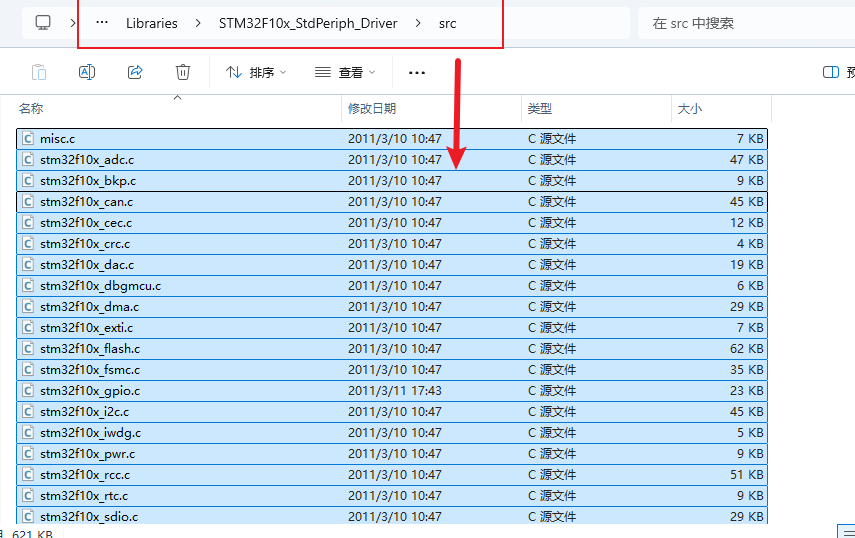
Task: Focus the search src box
Action: click(746, 23)
